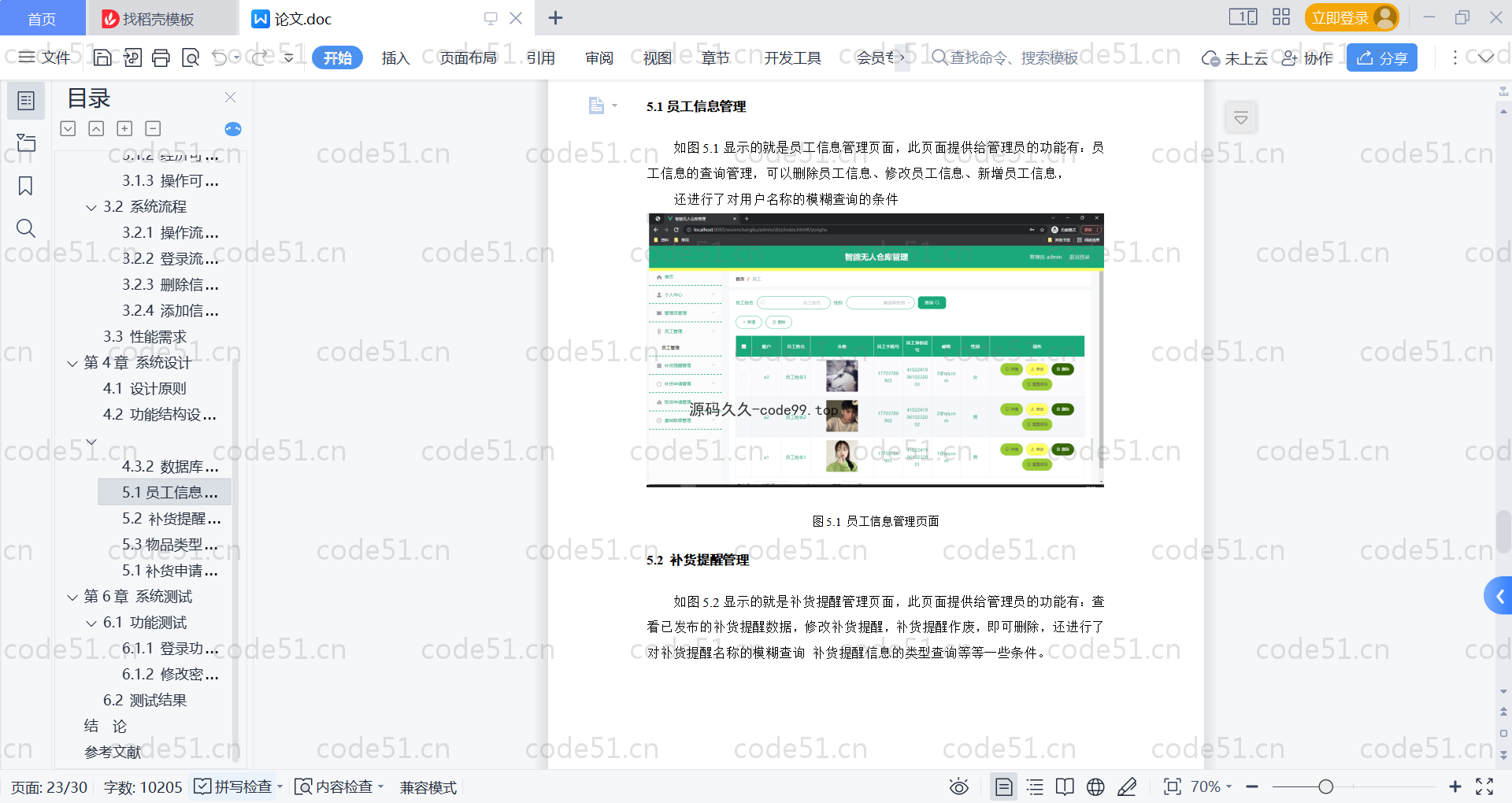The width and height of the screenshot is (1512, 803).
Task: Click the vertical document scrollbar thumb
Action: [x=1503, y=534]
